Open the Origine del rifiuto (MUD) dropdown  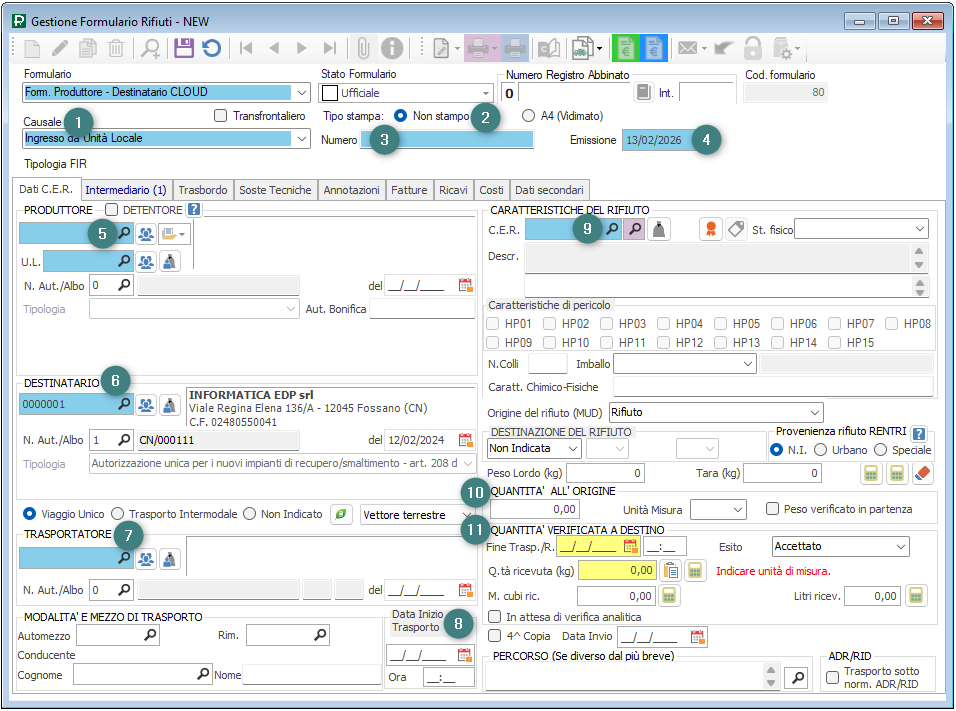click(814, 412)
